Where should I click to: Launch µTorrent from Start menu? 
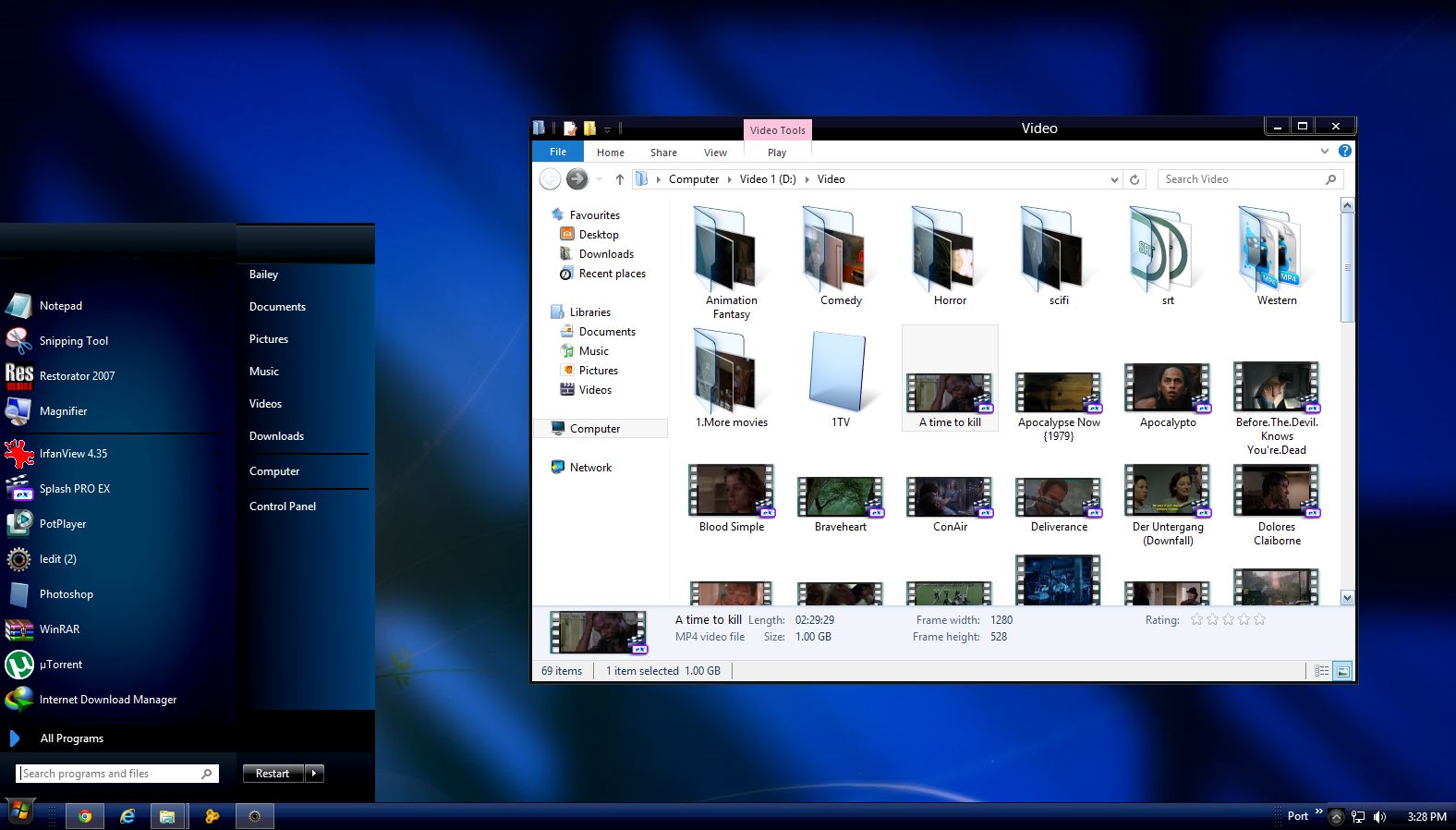point(61,665)
